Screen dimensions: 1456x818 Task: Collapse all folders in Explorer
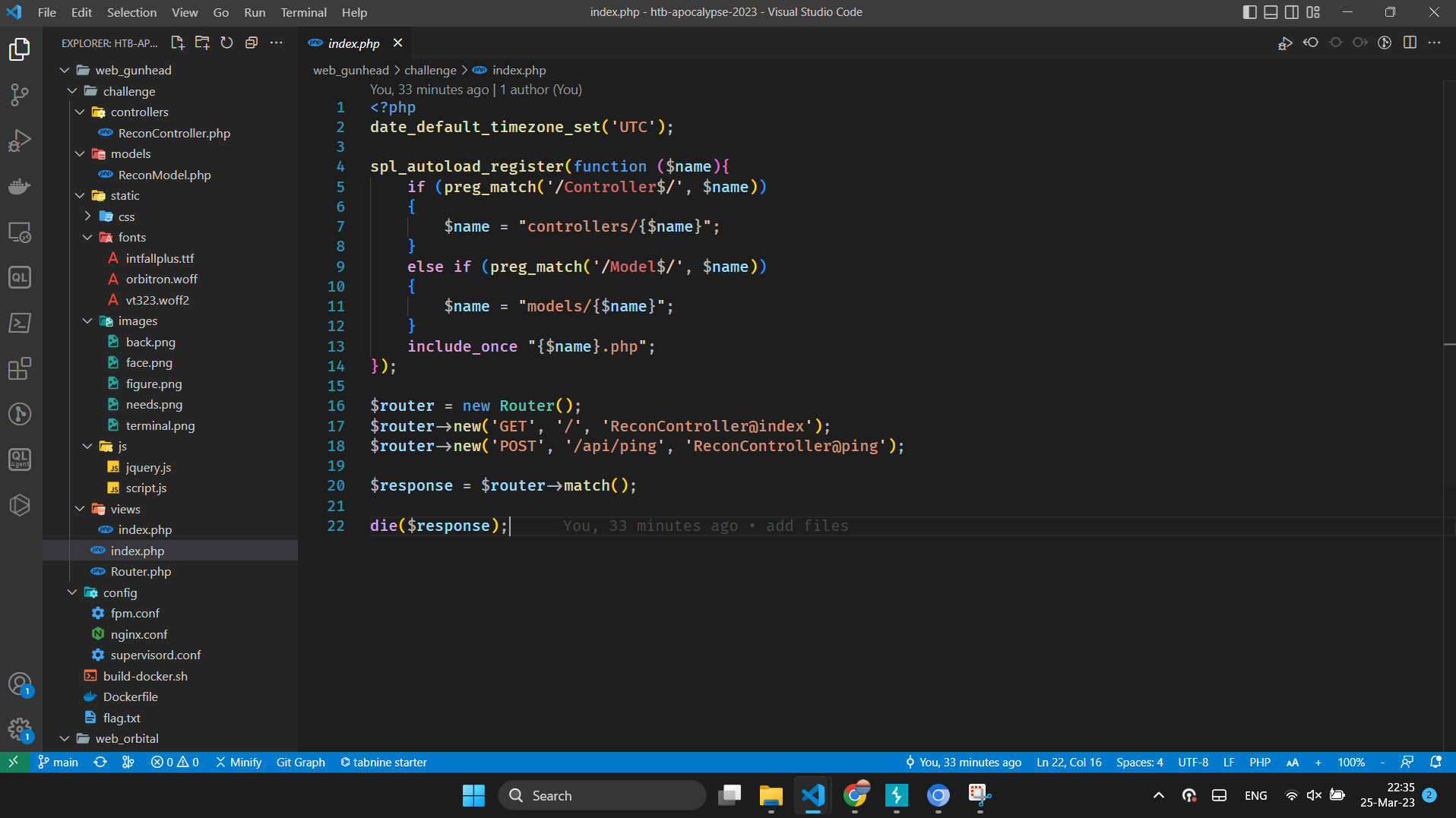pos(252,43)
